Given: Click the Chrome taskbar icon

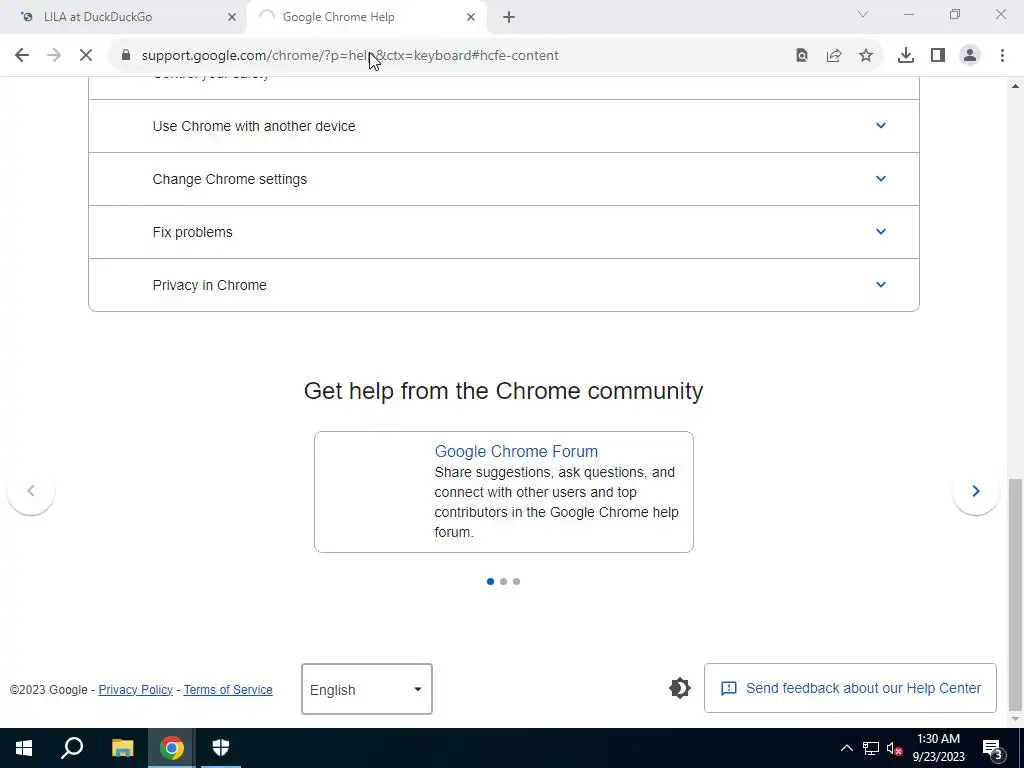Looking at the screenshot, I should point(172,748).
